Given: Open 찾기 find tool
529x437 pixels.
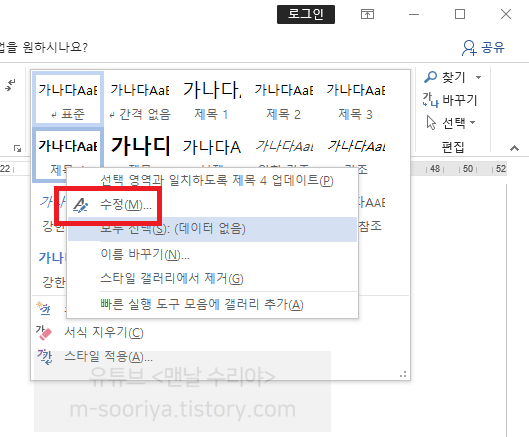Looking at the screenshot, I should (452, 78).
